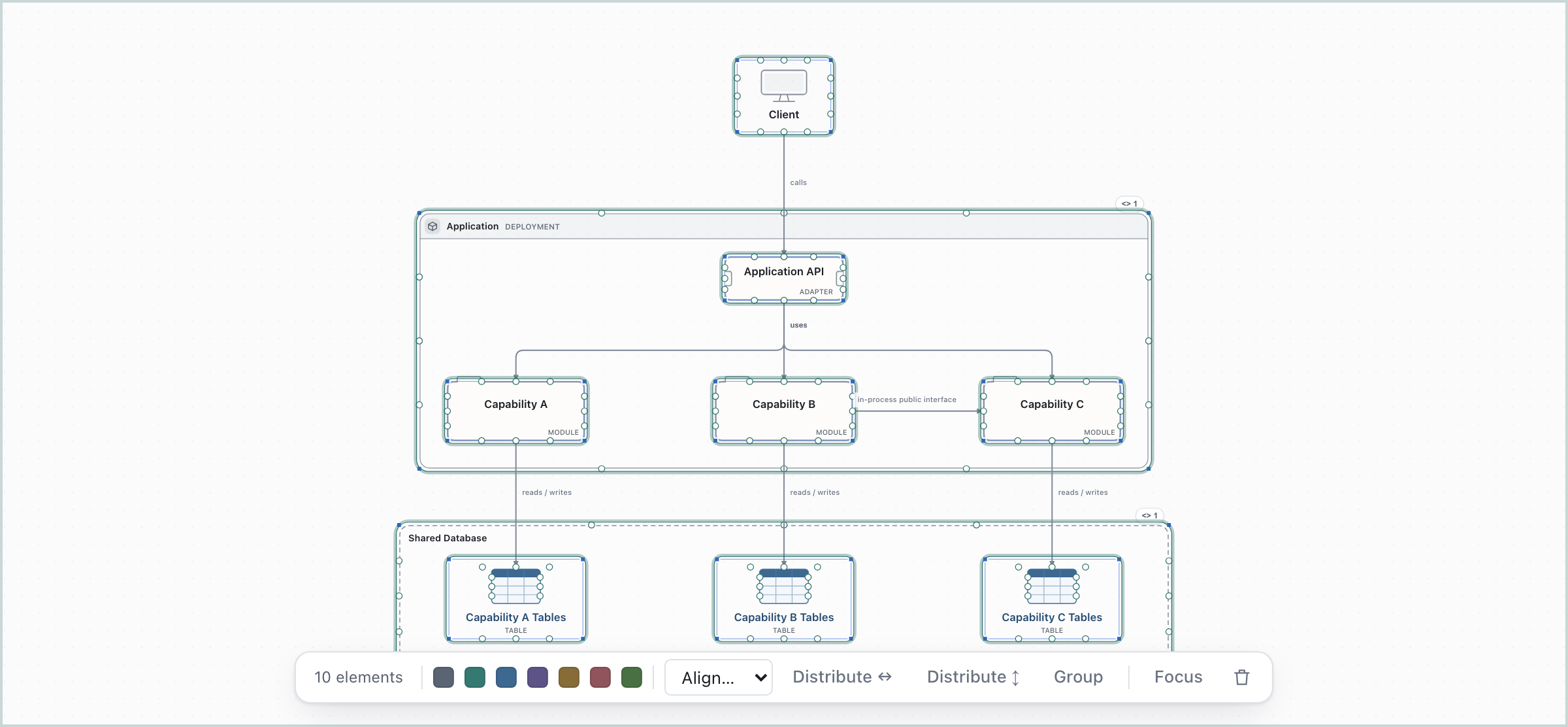Image resolution: width=1568 pixels, height=727 pixels.
Task: Click the Client monitor icon
Action: (784, 86)
